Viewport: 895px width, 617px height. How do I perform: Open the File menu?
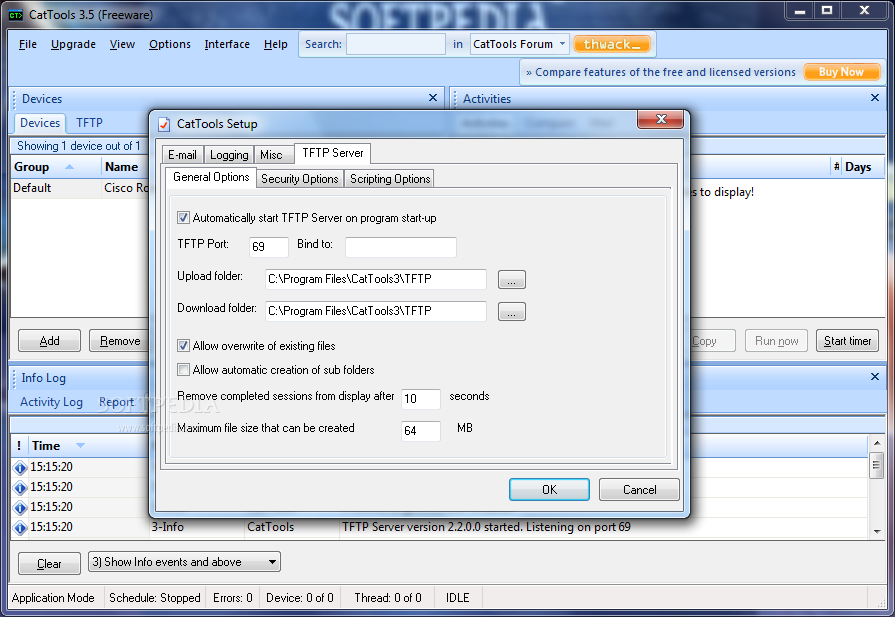(27, 44)
